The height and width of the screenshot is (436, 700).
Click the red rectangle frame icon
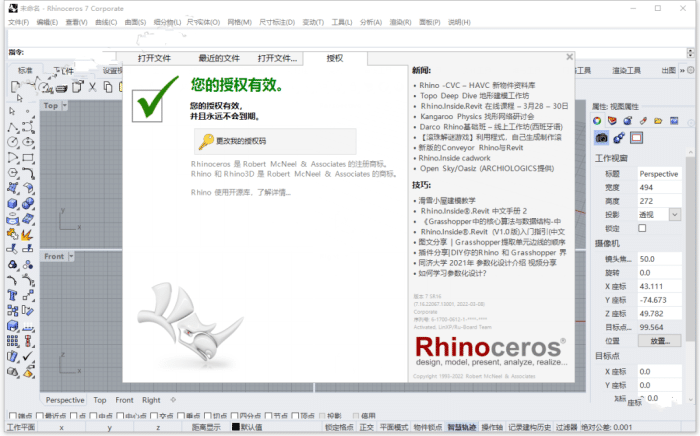coord(636,138)
